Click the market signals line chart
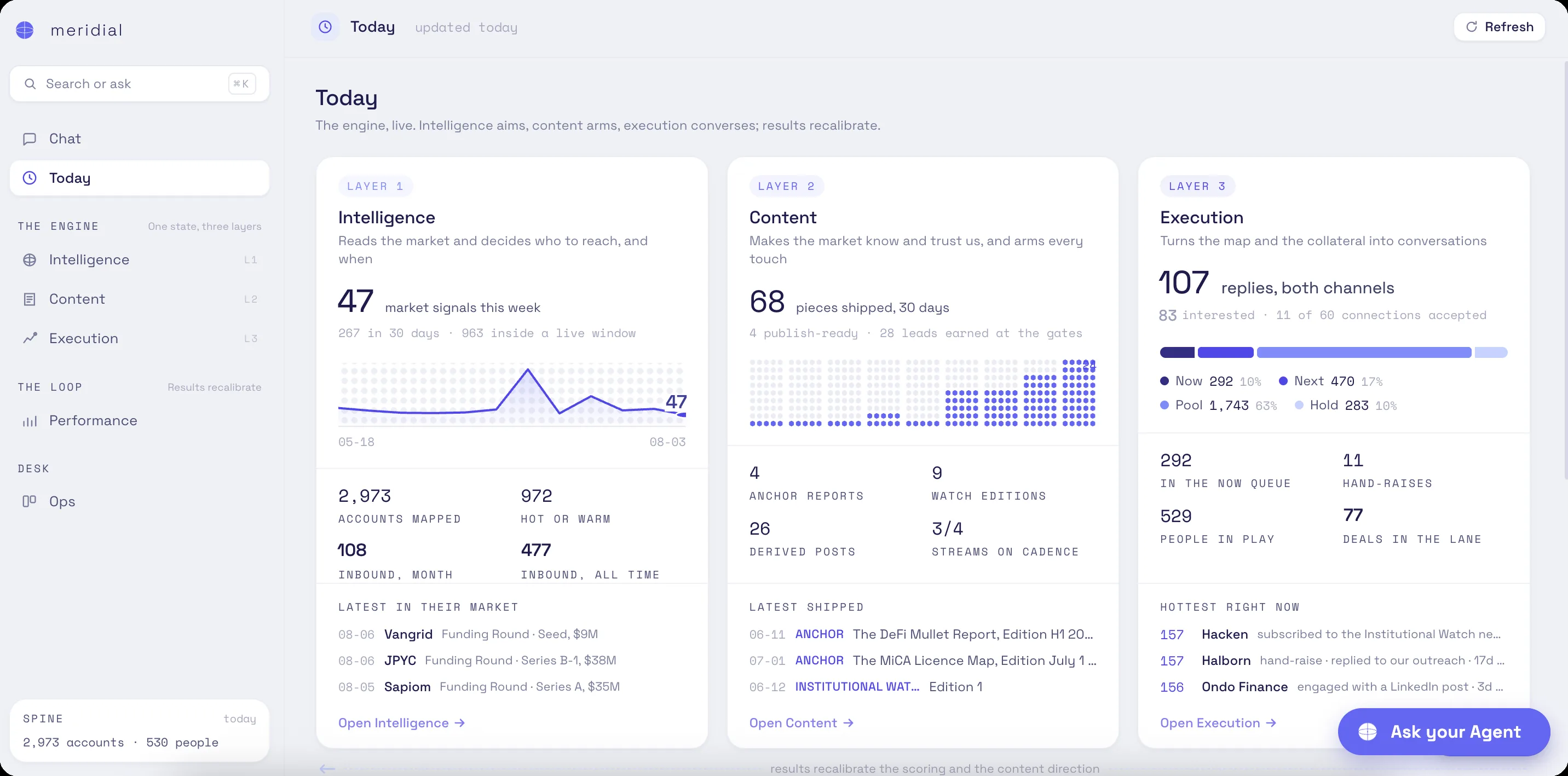Image resolution: width=1568 pixels, height=776 pixels. click(512, 395)
